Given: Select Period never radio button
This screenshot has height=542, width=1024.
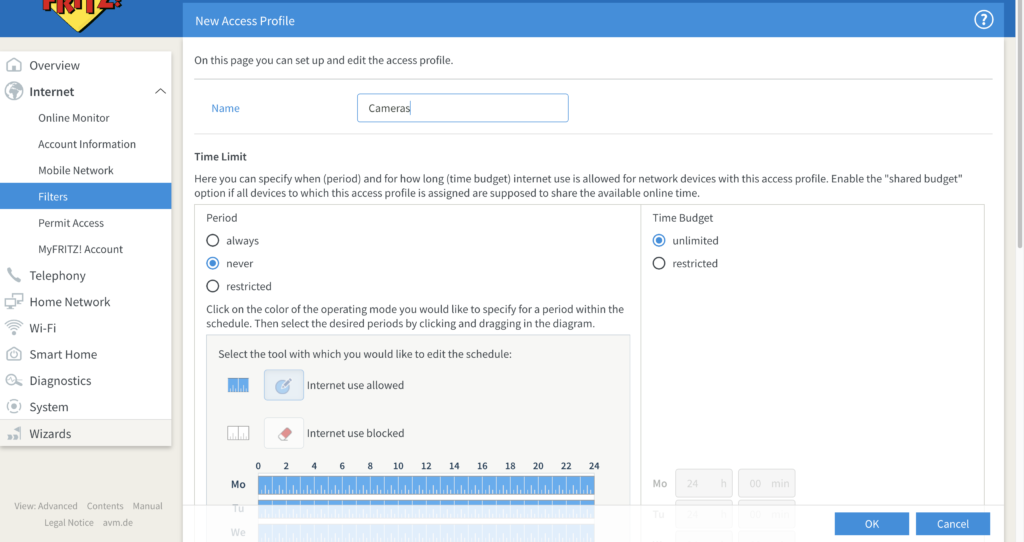Looking at the screenshot, I should pos(213,263).
